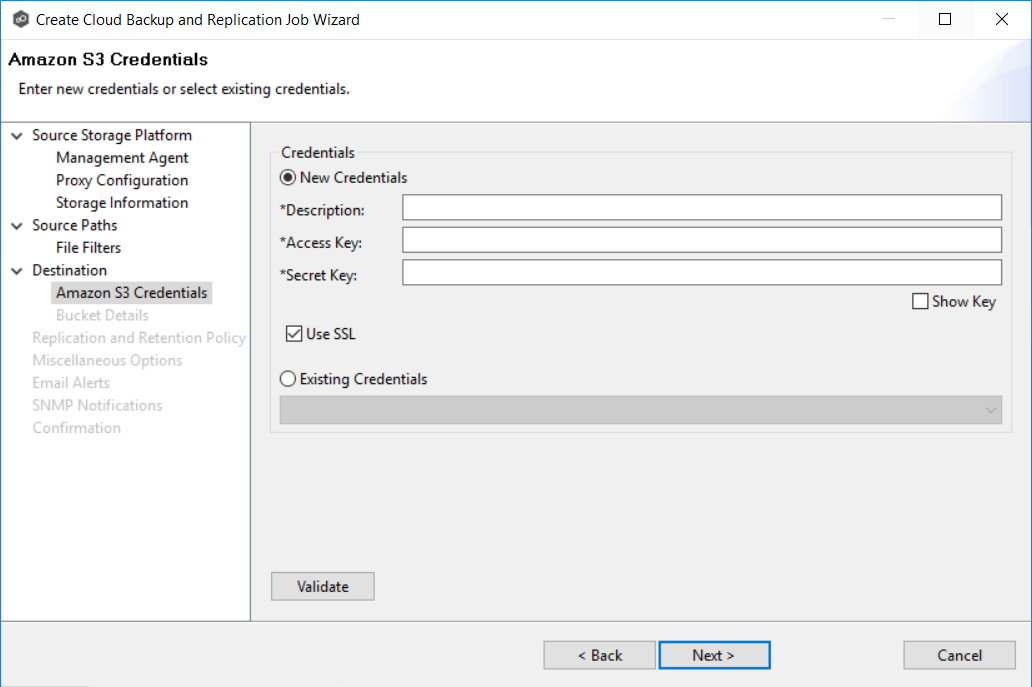The width and height of the screenshot is (1032, 687).
Task: Click the SNMP Notifications step
Action: pyautogui.click(x=97, y=405)
